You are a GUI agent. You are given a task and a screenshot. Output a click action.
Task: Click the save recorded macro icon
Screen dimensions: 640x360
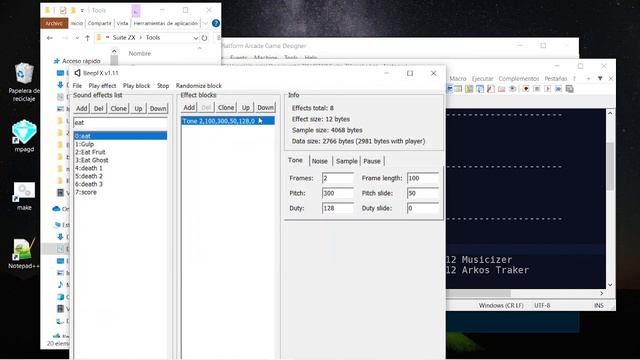[569, 89]
